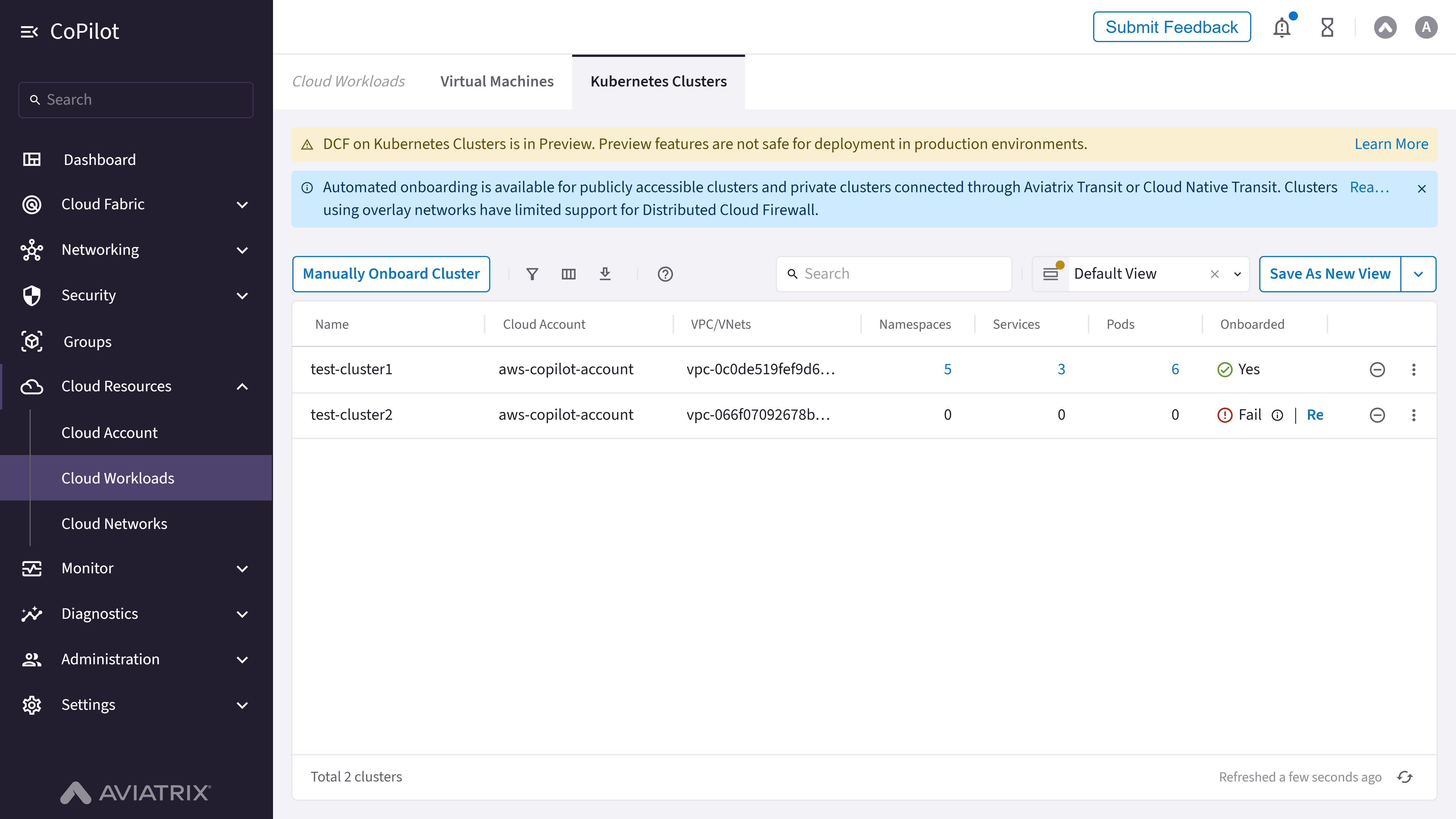Open the table filter icon
This screenshot has width=1456, height=819.
532,274
